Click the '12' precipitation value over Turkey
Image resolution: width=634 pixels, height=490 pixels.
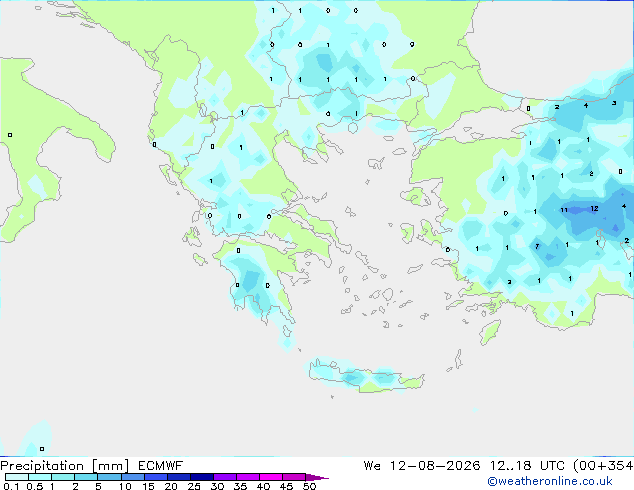594,209
